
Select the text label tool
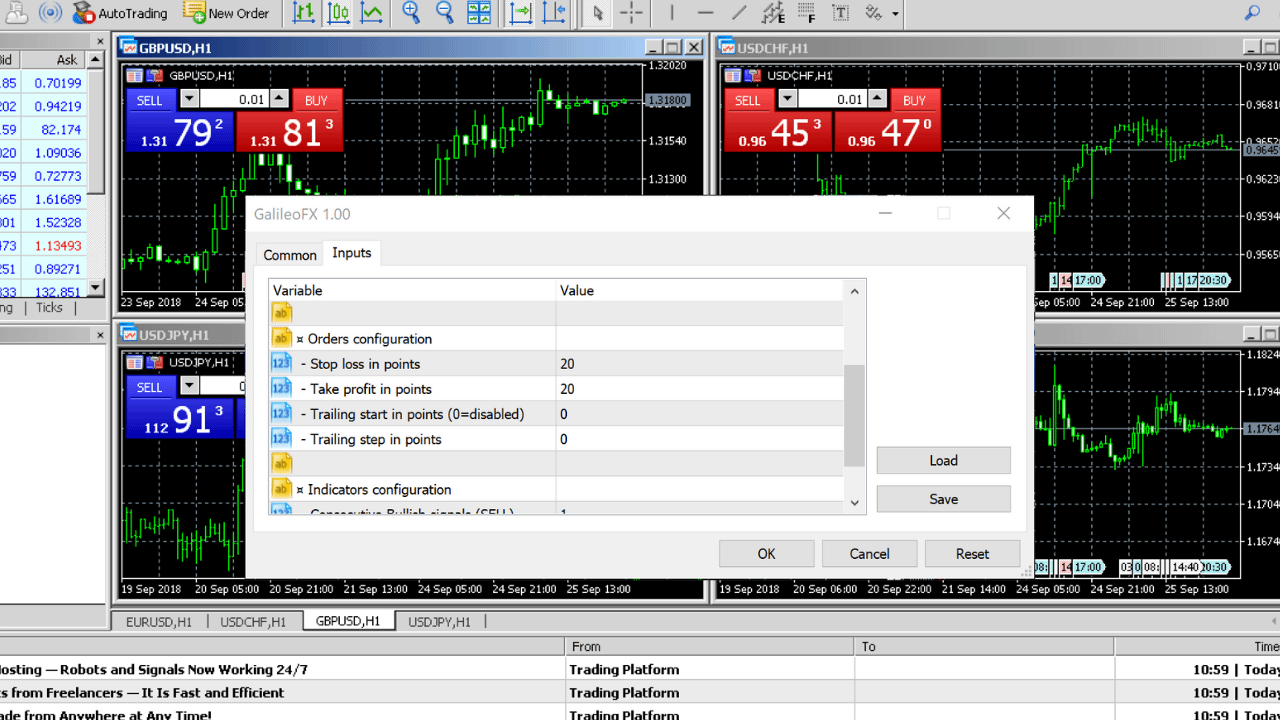pyautogui.click(x=840, y=13)
